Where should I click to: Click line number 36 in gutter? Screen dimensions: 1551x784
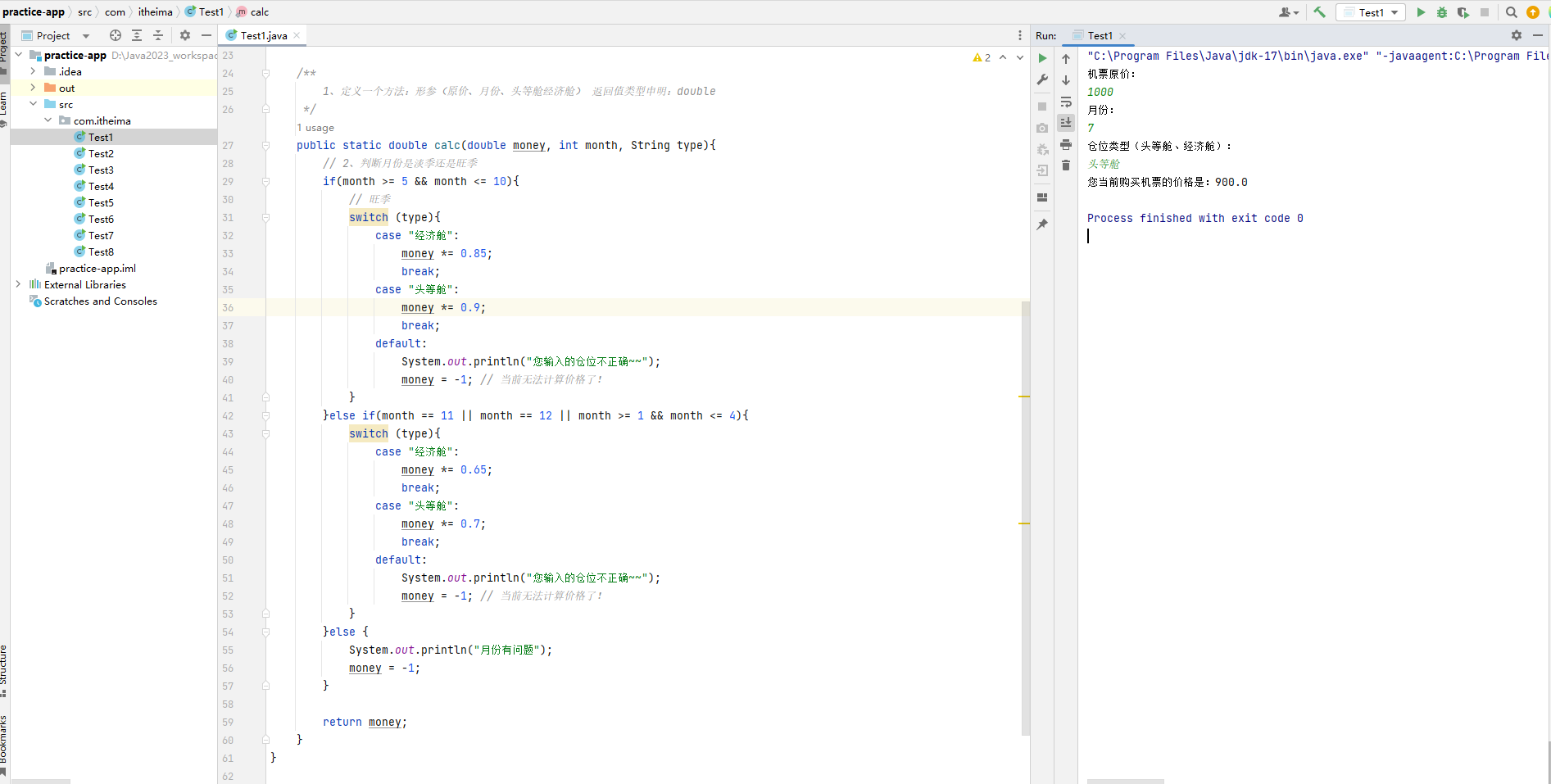tap(228, 308)
